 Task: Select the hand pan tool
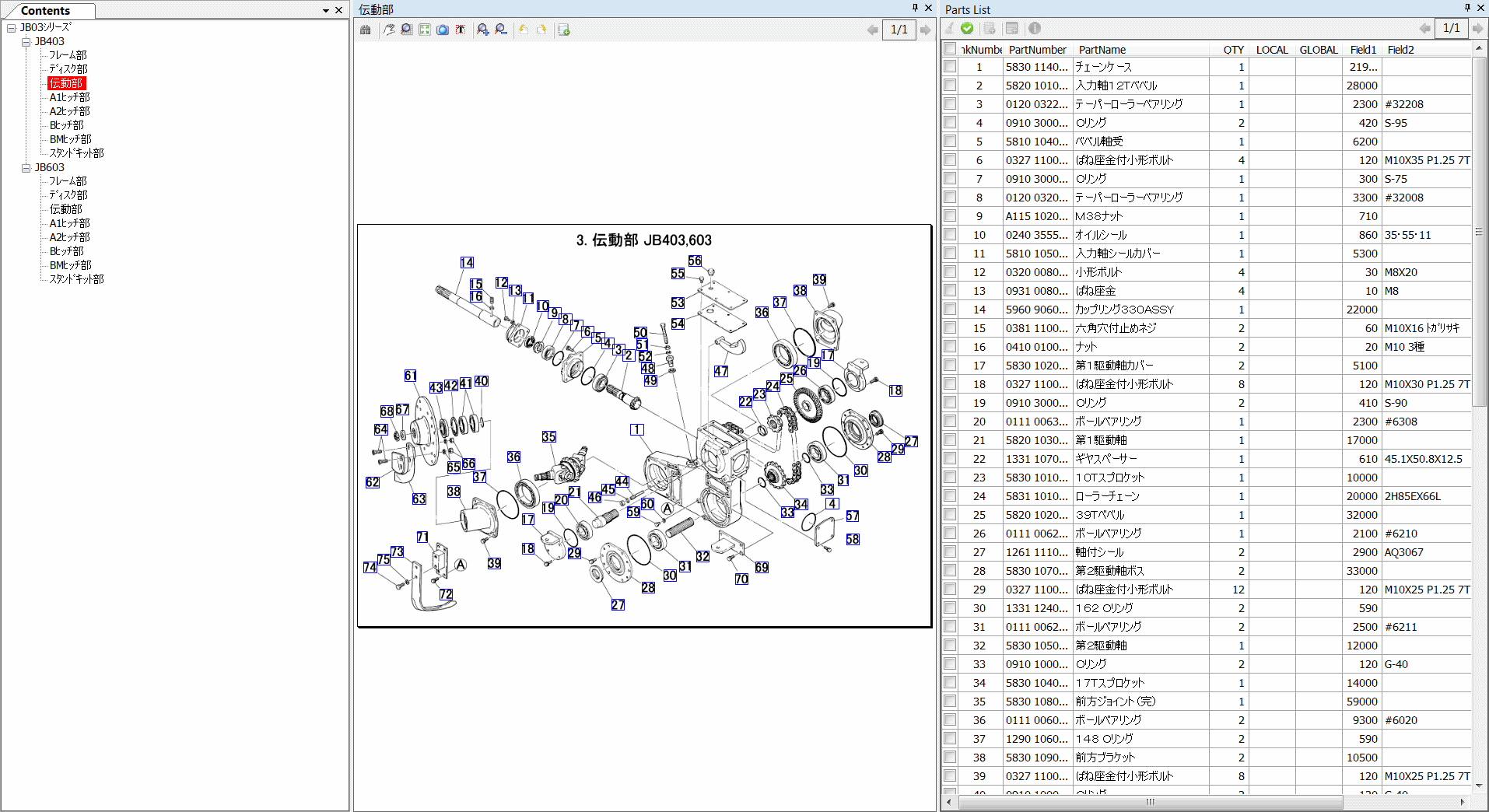389,29
